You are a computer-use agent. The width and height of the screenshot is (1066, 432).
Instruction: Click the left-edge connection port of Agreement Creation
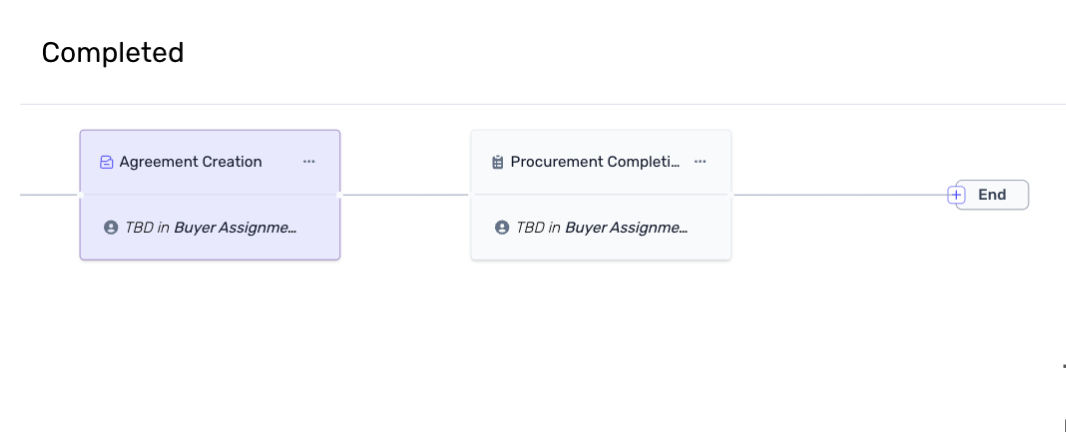[x=80, y=195]
